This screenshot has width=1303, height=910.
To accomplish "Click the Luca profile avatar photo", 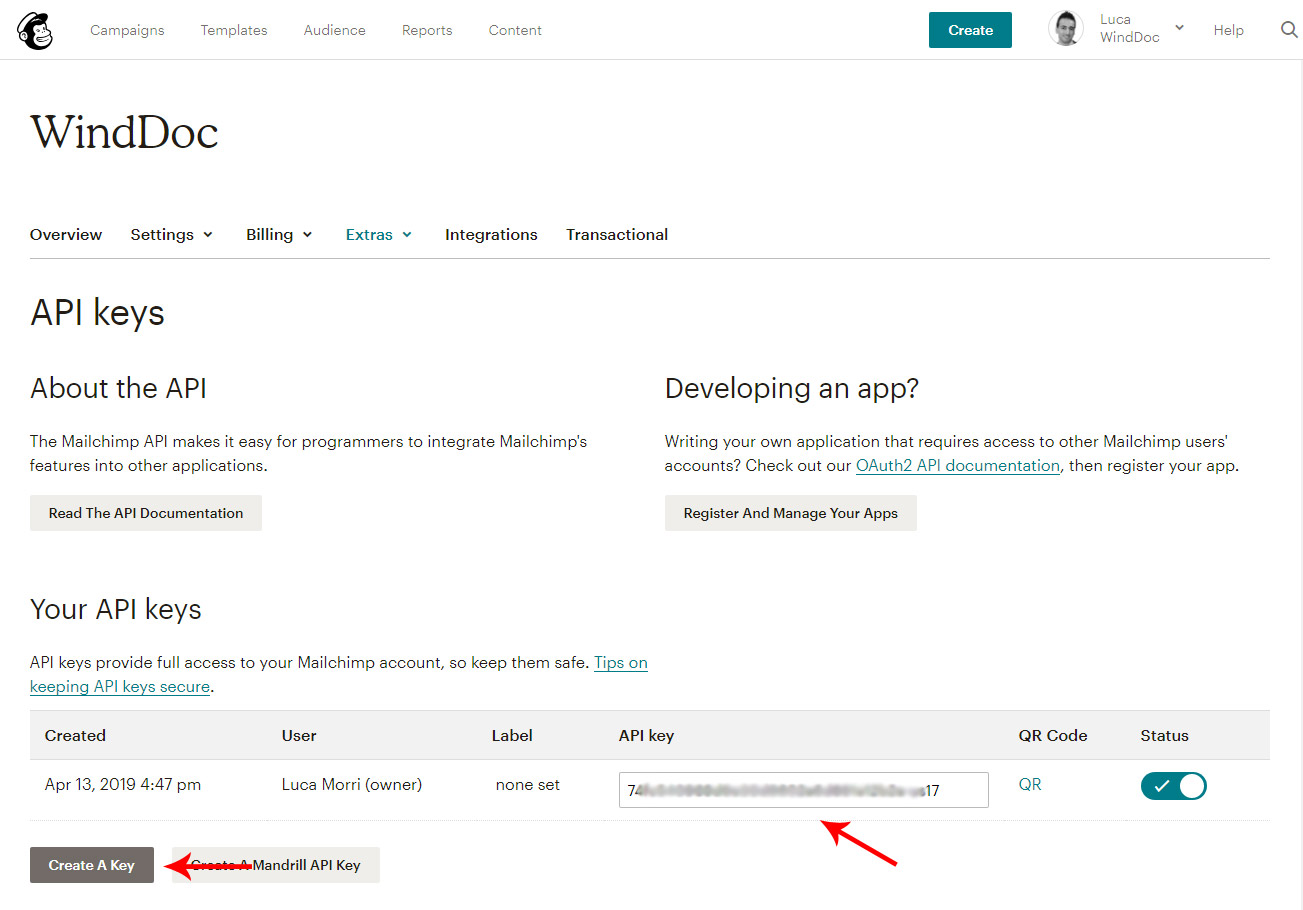I will tap(1066, 29).
